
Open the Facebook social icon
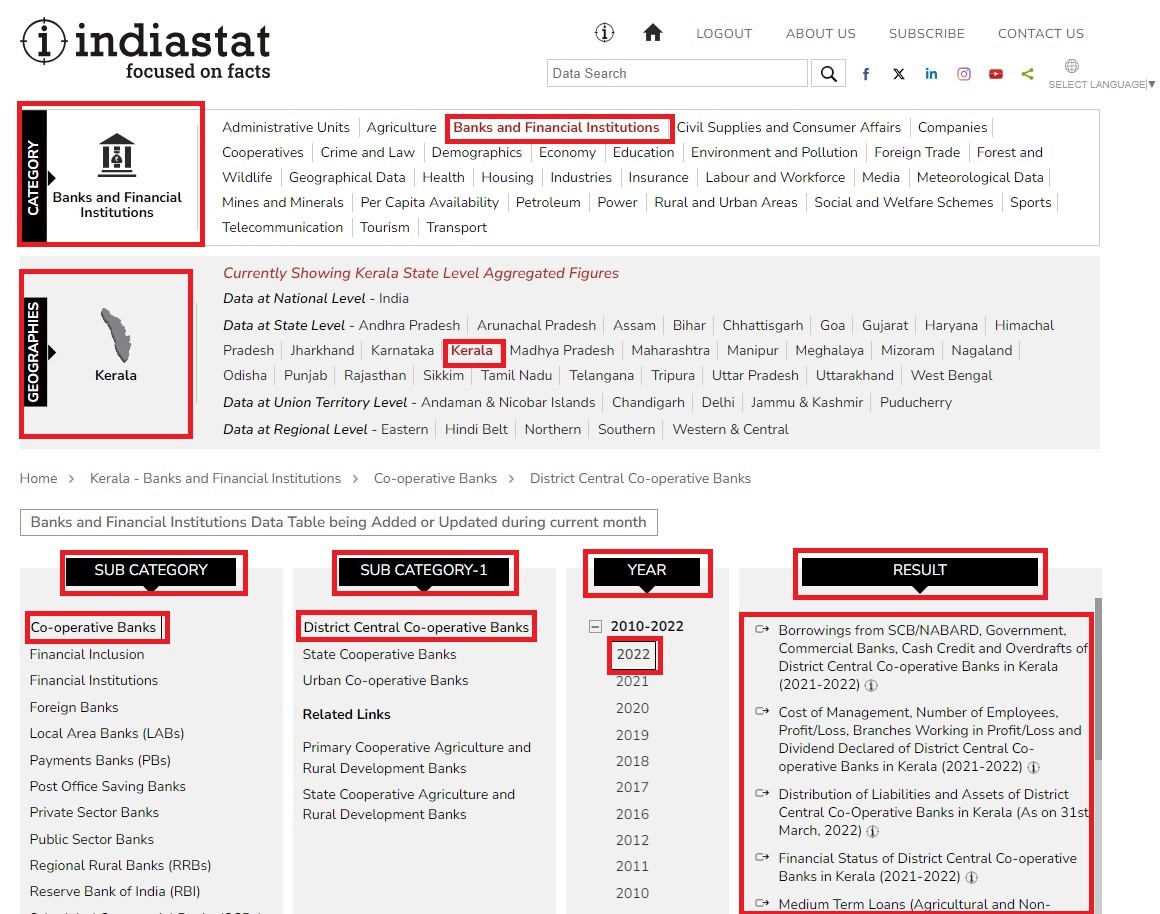tap(866, 74)
